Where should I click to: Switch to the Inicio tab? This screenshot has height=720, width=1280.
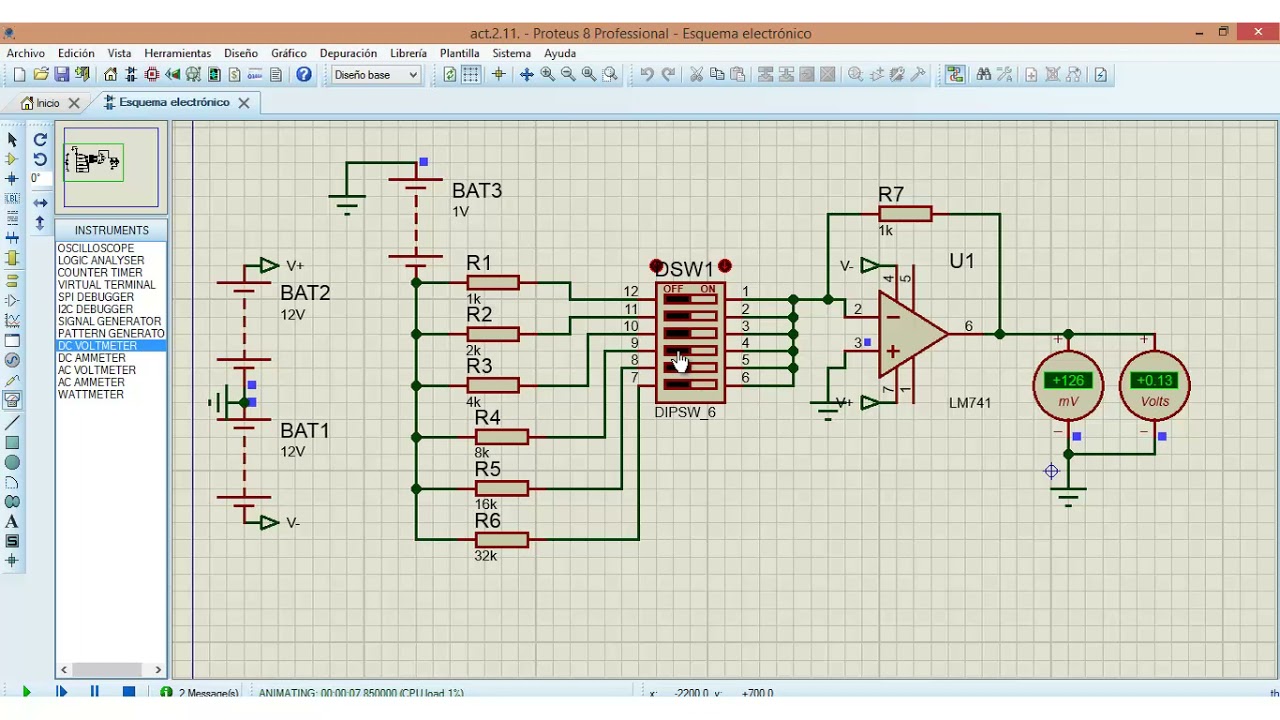coord(48,103)
